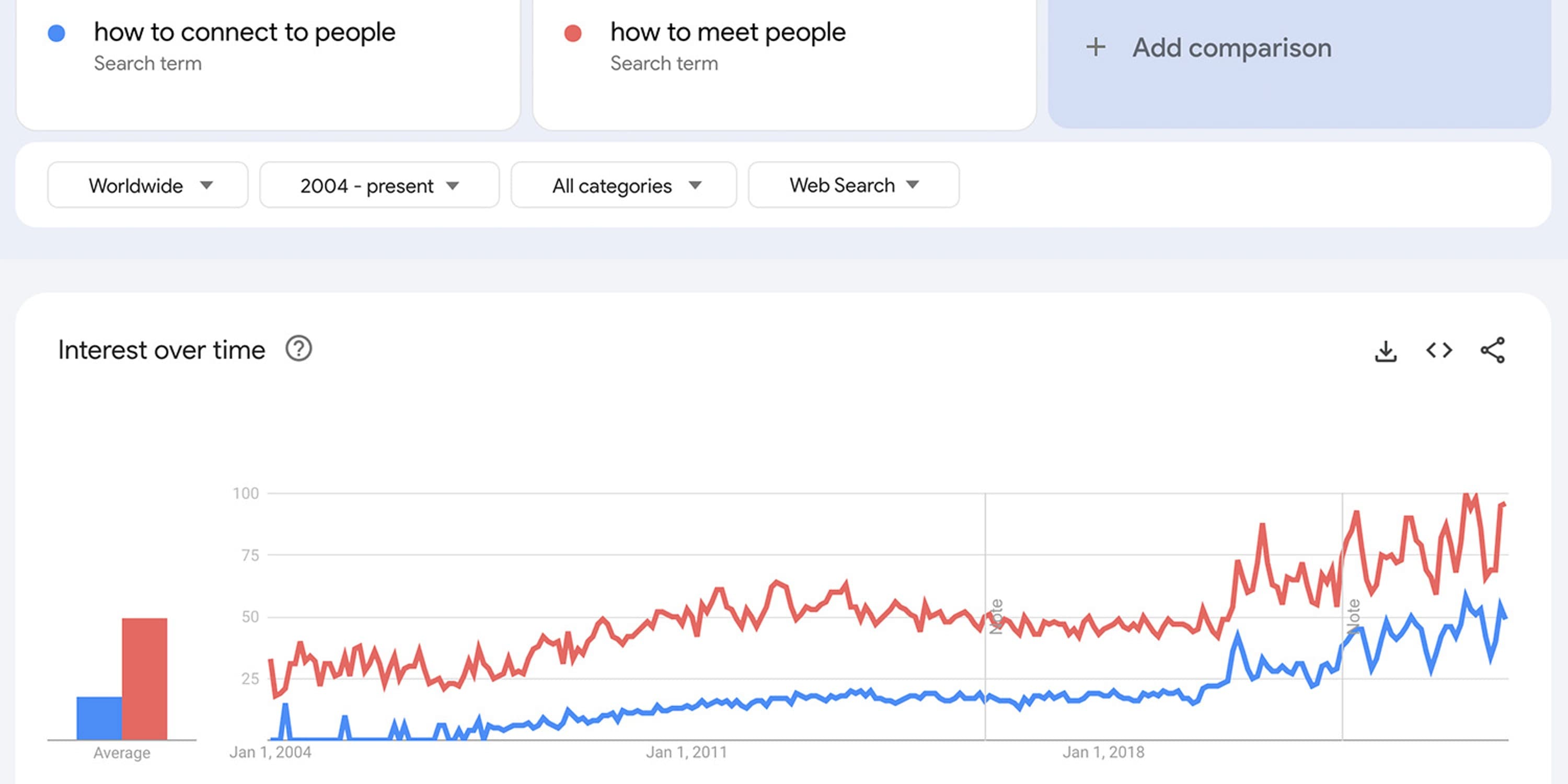Click the red Average bar
The height and width of the screenshot is (784, 1568).
[145, 679]
